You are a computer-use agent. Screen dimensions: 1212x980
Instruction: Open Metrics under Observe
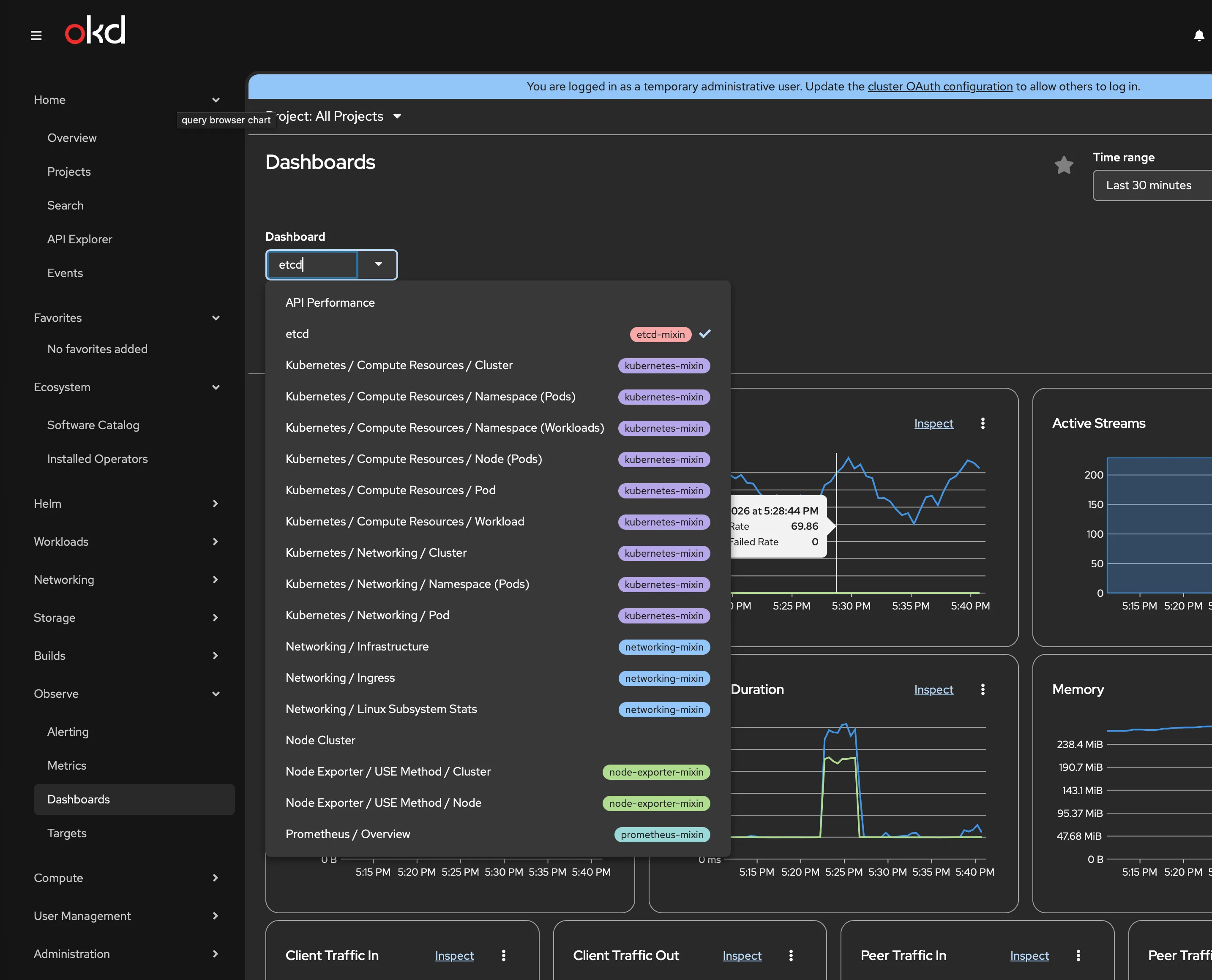tap(134, 765)
